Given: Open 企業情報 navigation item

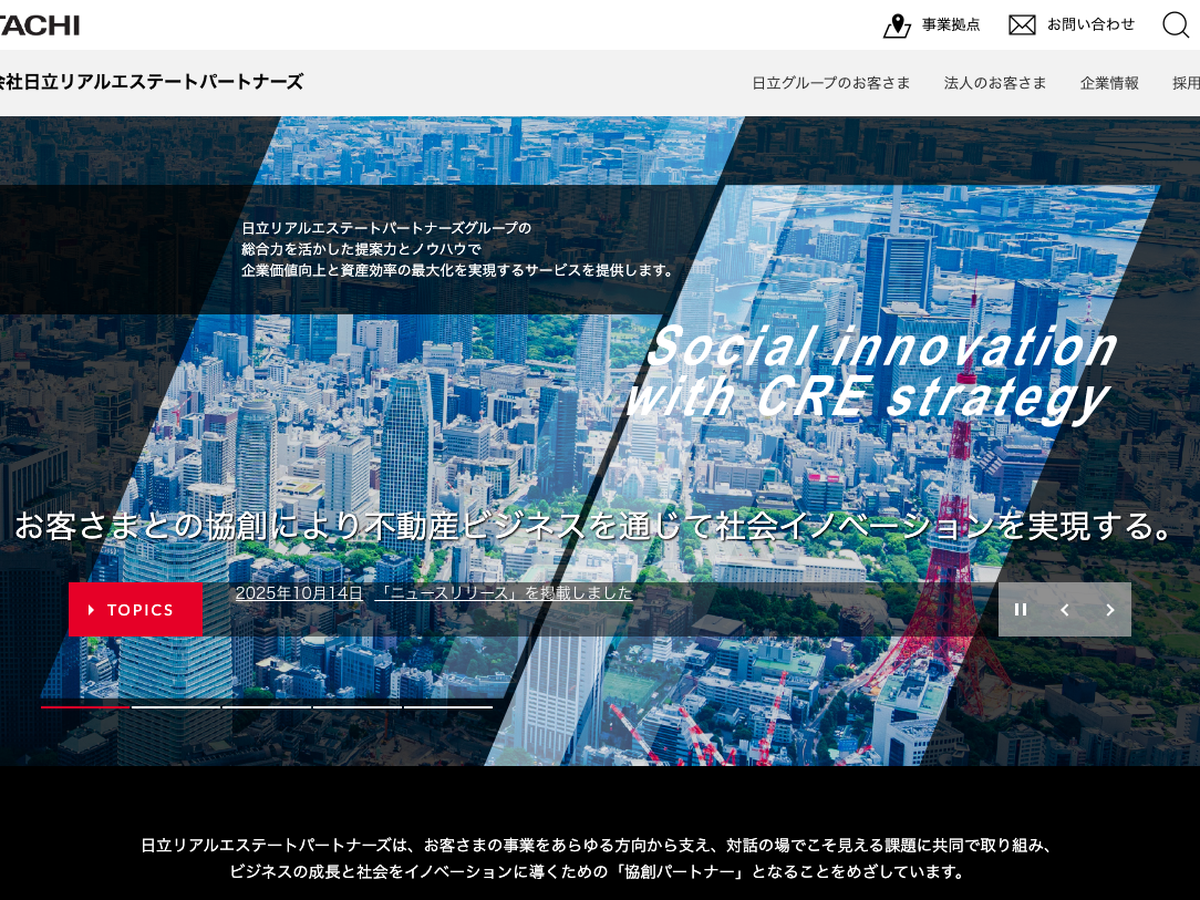Looking at the screenshot, I should (1109, 83).
